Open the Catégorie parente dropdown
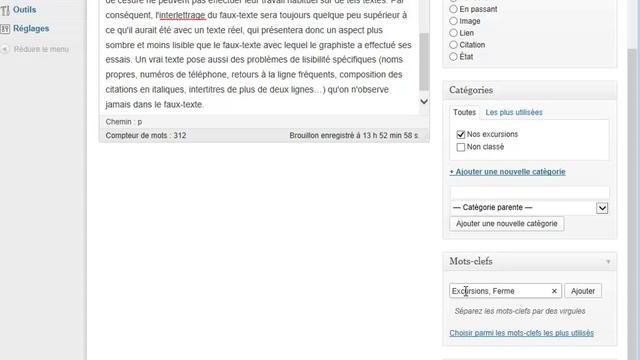 [x=530, y=208]
